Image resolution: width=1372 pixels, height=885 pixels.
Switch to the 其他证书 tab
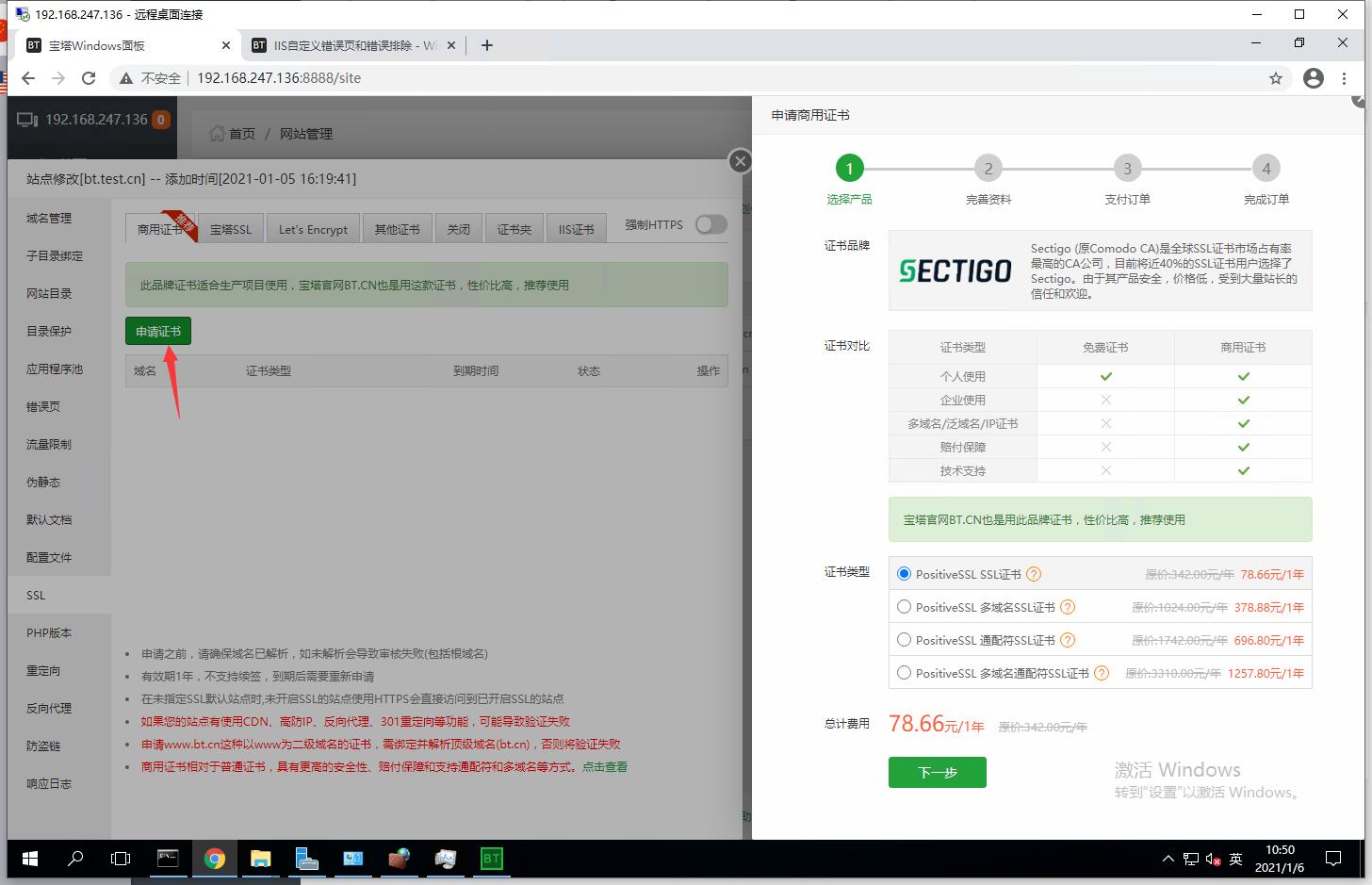coord(397,229)
